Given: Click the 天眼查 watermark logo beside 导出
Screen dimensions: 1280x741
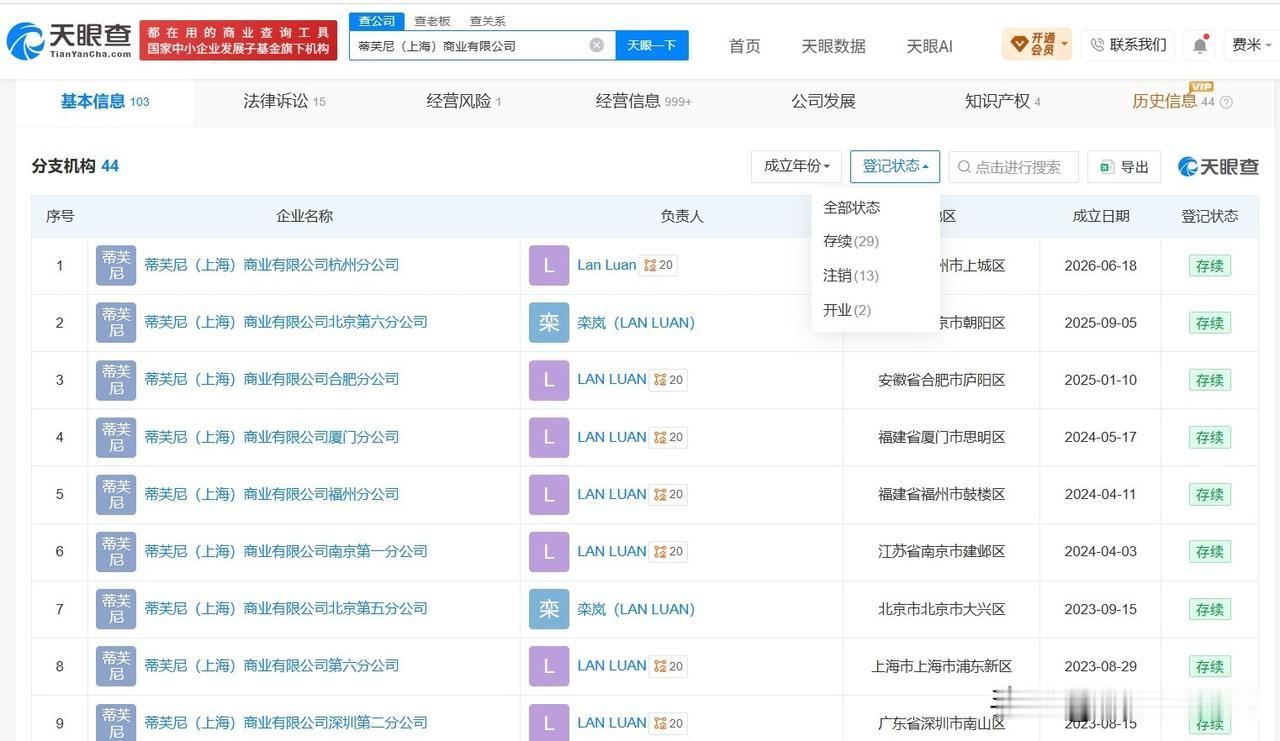Looking at the screenshot, I should [1218, 167].
